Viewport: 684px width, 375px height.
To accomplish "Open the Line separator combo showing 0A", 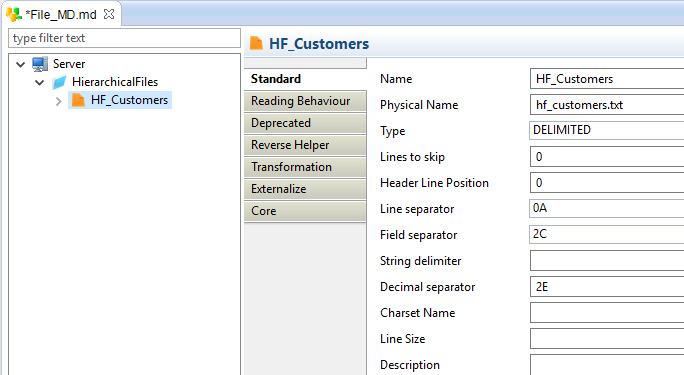I will coord(607,208).
